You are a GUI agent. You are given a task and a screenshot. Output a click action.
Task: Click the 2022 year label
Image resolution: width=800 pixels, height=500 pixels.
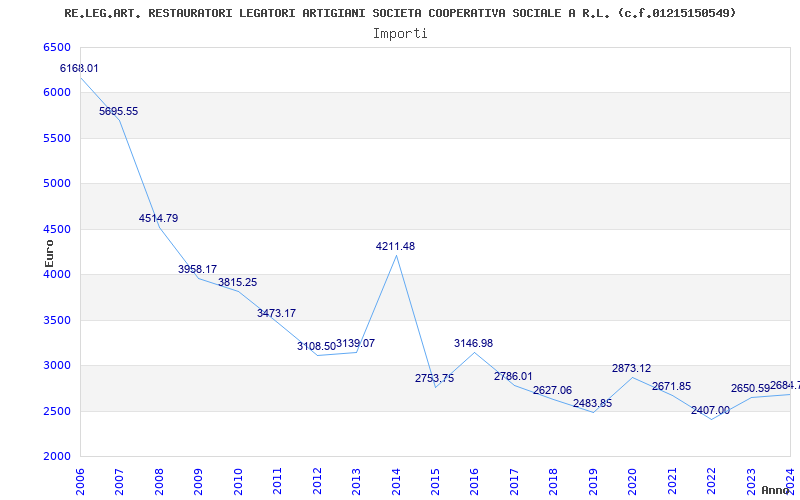711,481
